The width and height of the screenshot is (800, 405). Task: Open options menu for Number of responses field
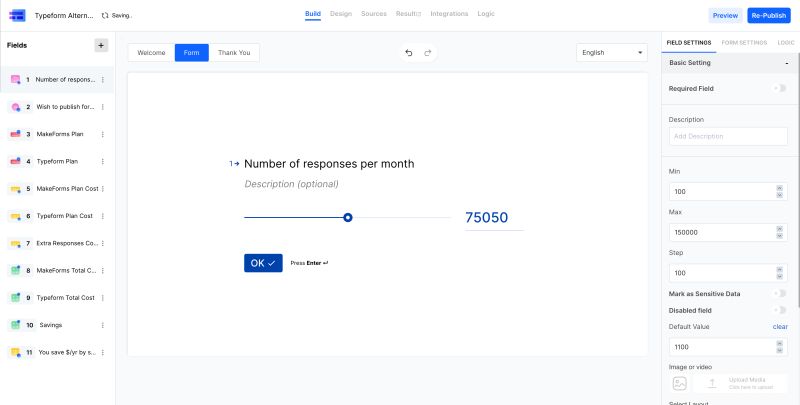click(103, 80)
